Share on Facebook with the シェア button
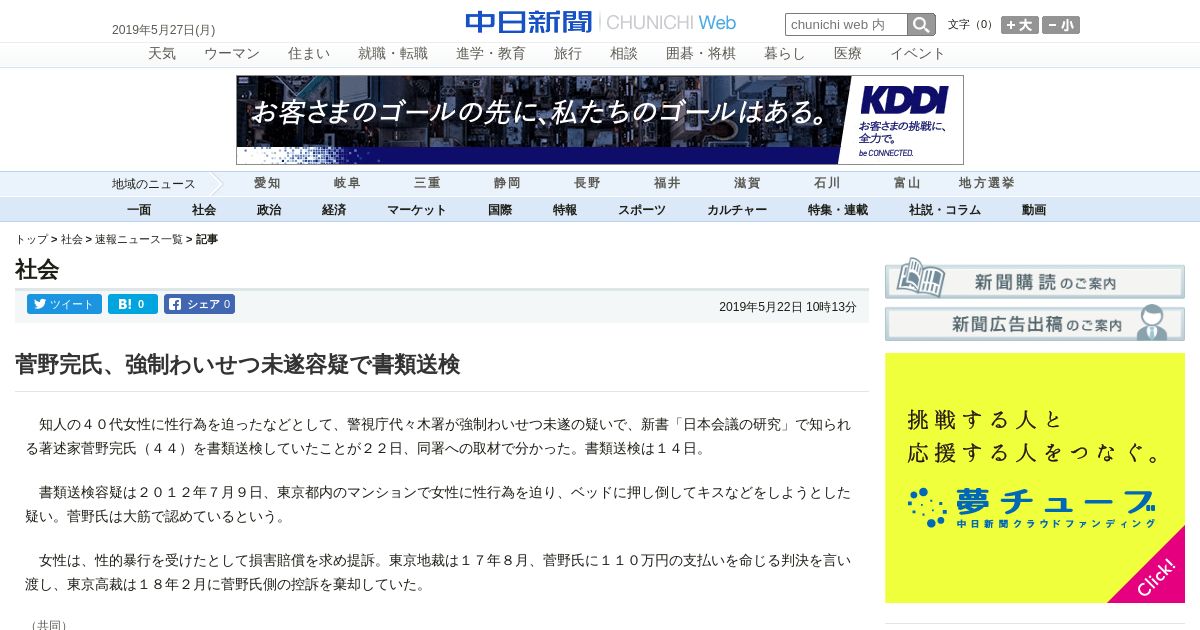 coord(199,304)
